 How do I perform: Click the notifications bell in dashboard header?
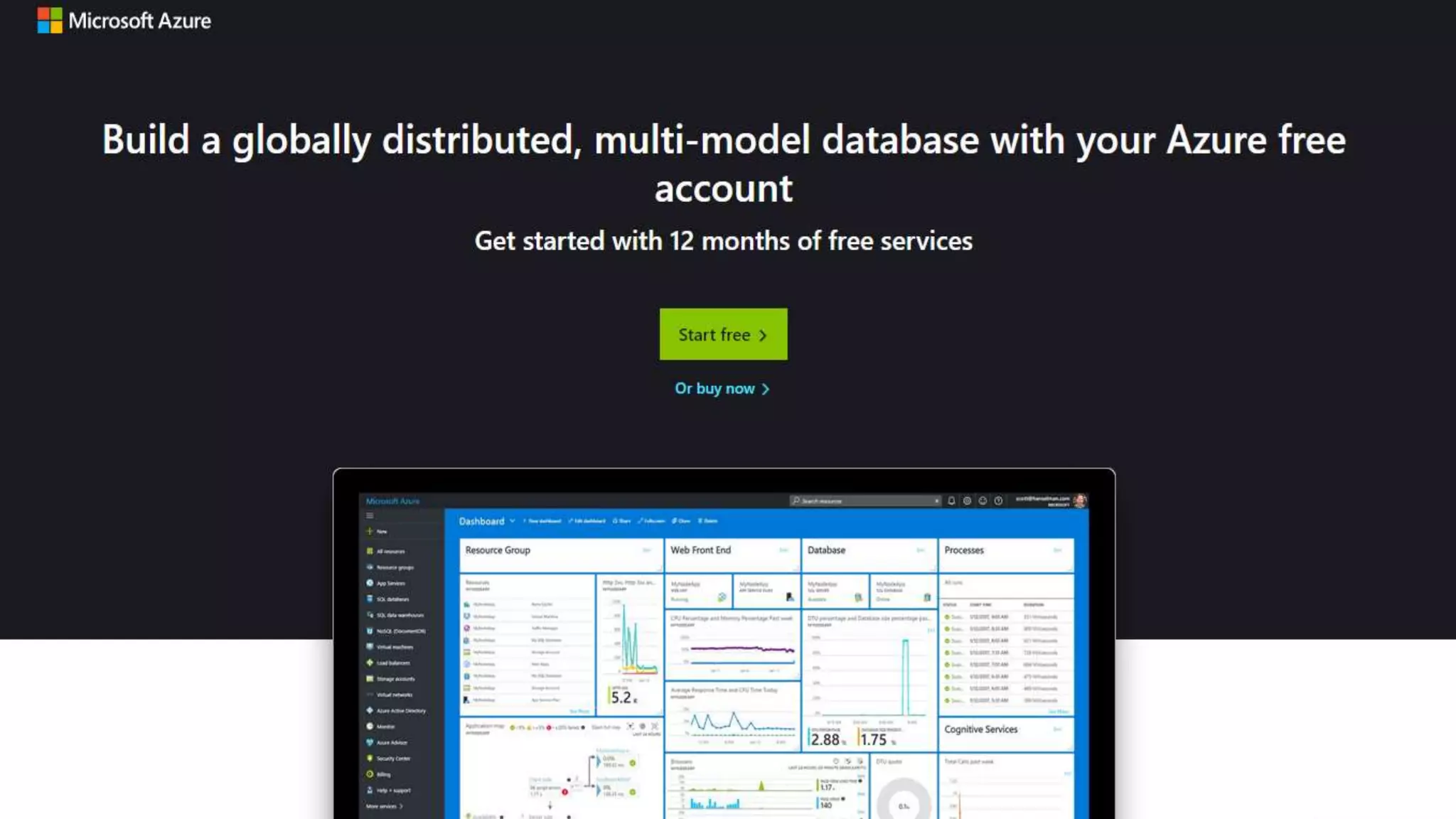pyautogui.click(x=951, y=500)
